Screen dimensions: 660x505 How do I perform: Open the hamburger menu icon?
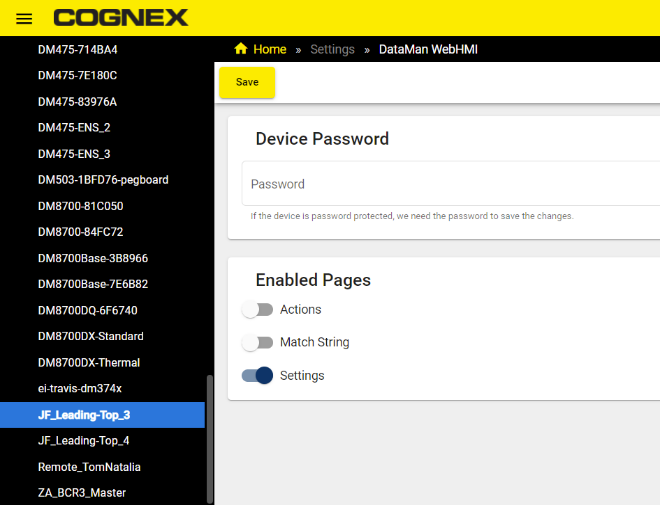(24, 19)
